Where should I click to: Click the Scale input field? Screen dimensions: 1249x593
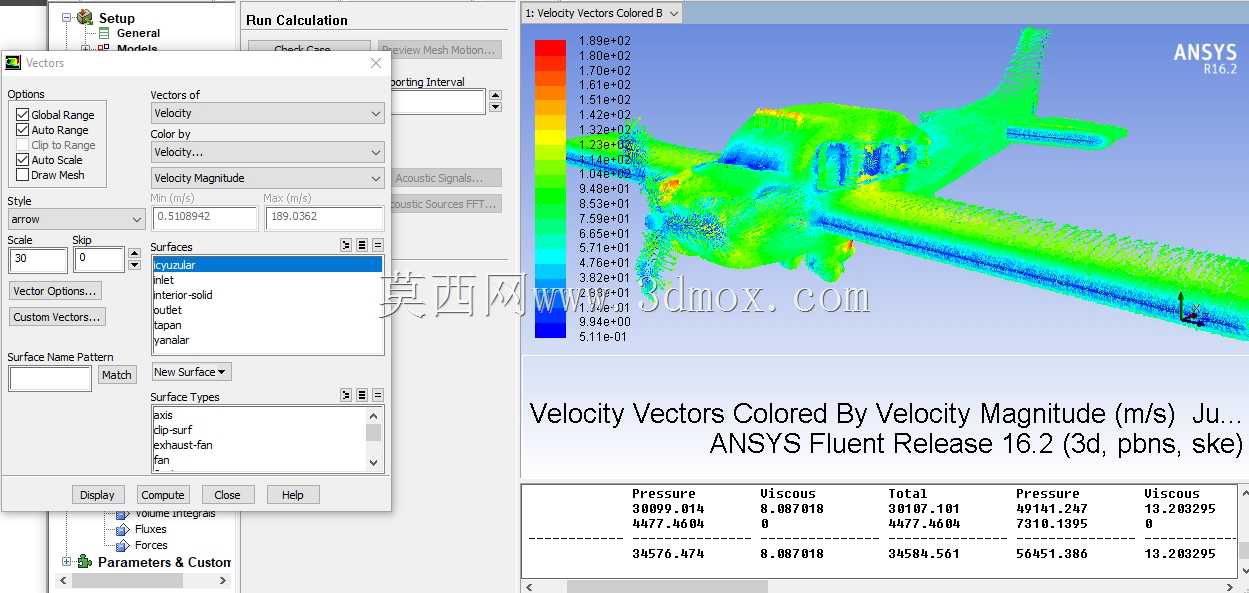38,260
